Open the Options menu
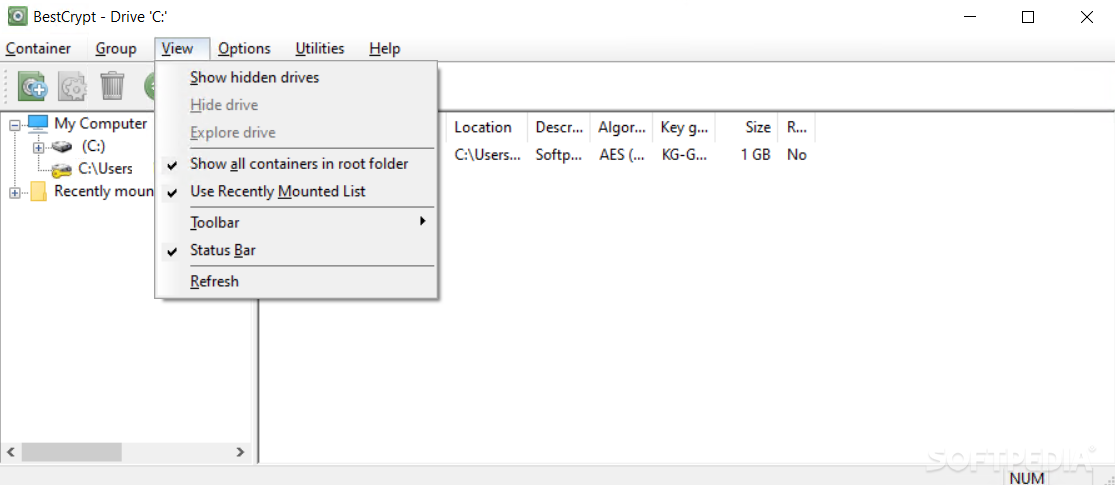Viewport: 1115px width, 485px height. [244, 48]
